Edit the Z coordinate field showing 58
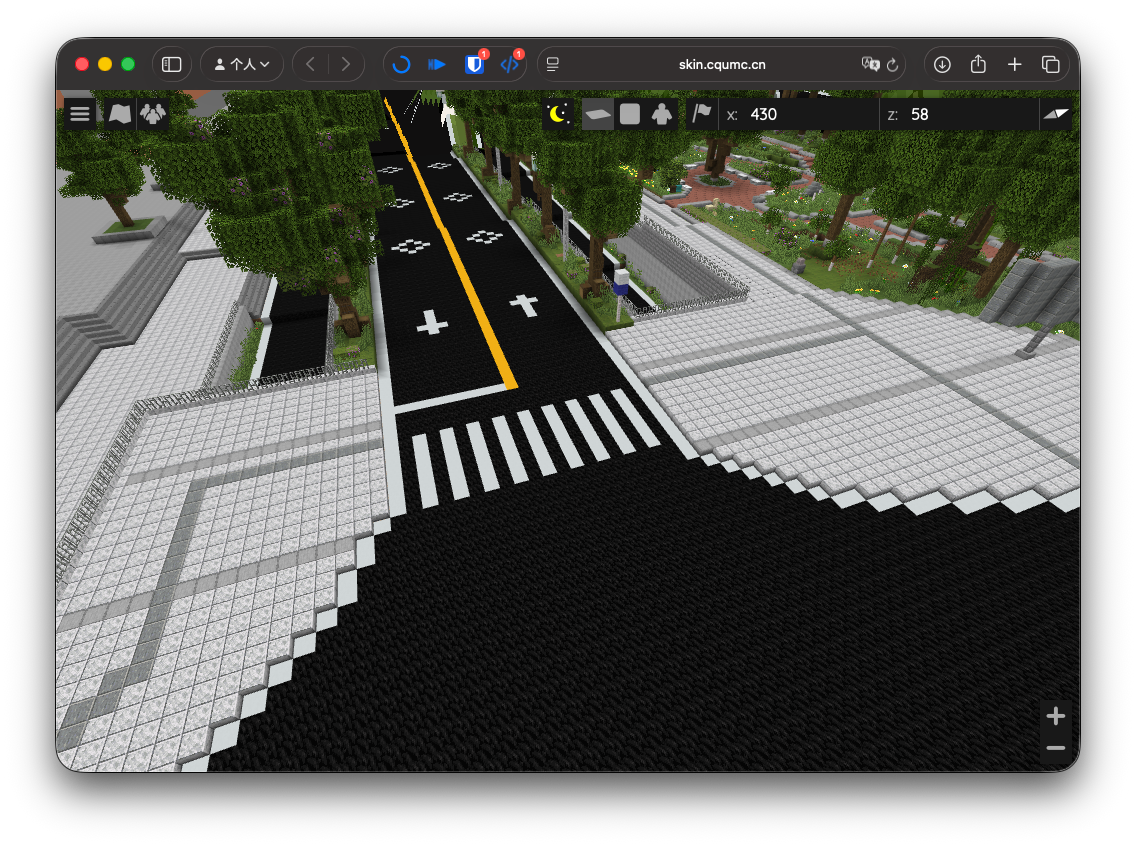1136x846 pixels. (x=959, y=114)
